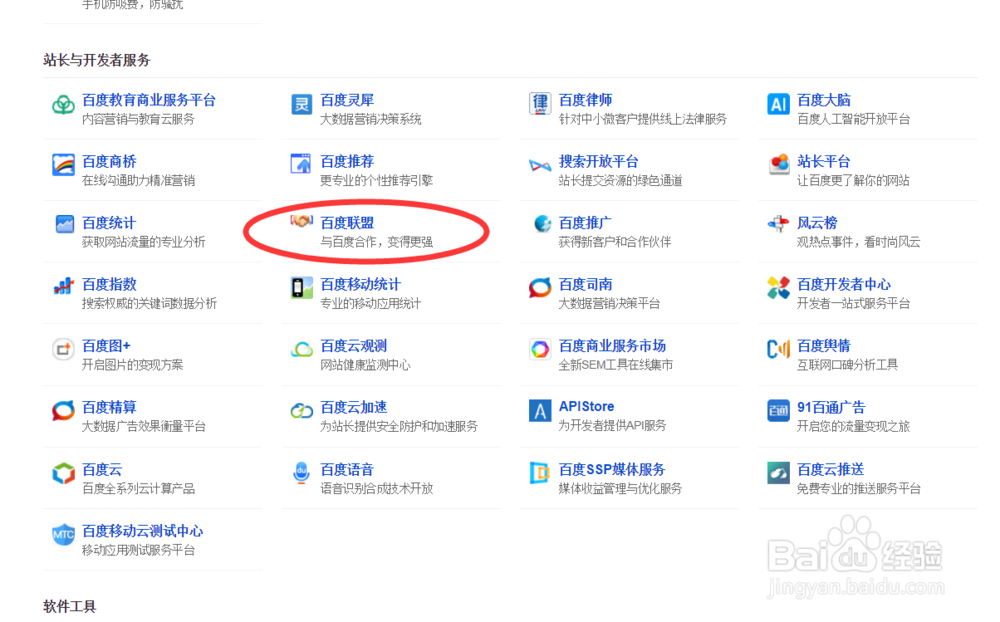Open the 百度统计 link
This screenshot has height=622, width=1000.
click(x=109, y=223)
